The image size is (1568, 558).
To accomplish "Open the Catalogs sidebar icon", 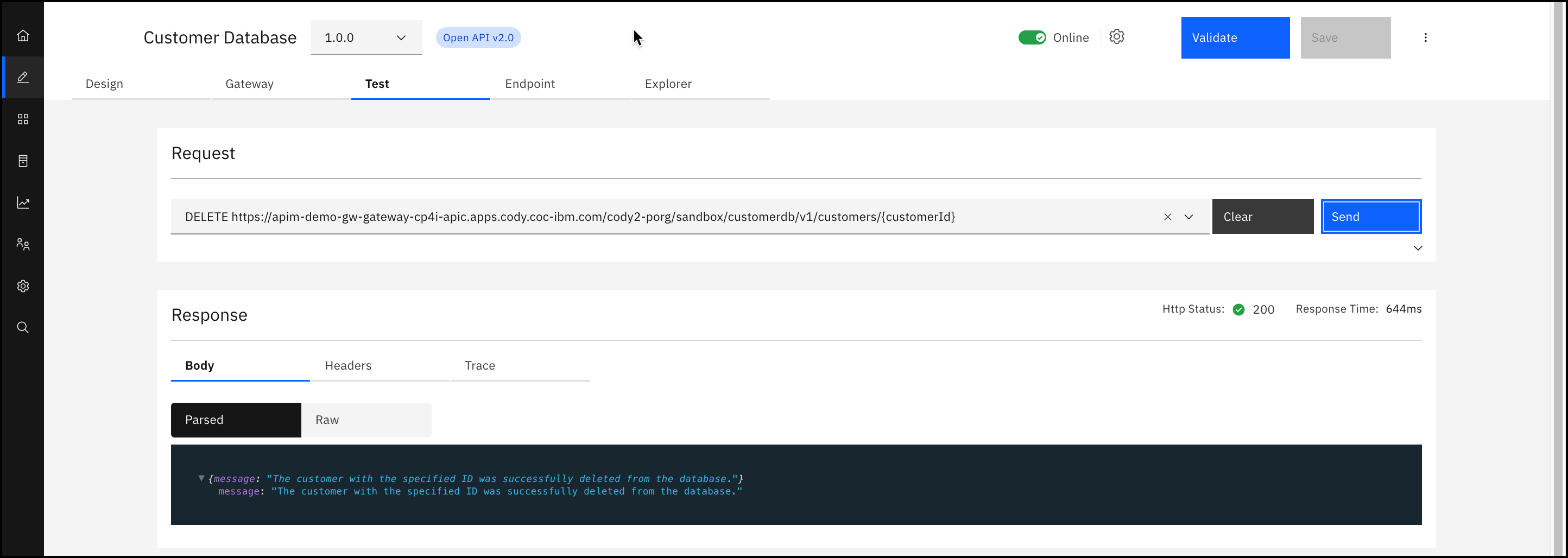I will 22,161.
